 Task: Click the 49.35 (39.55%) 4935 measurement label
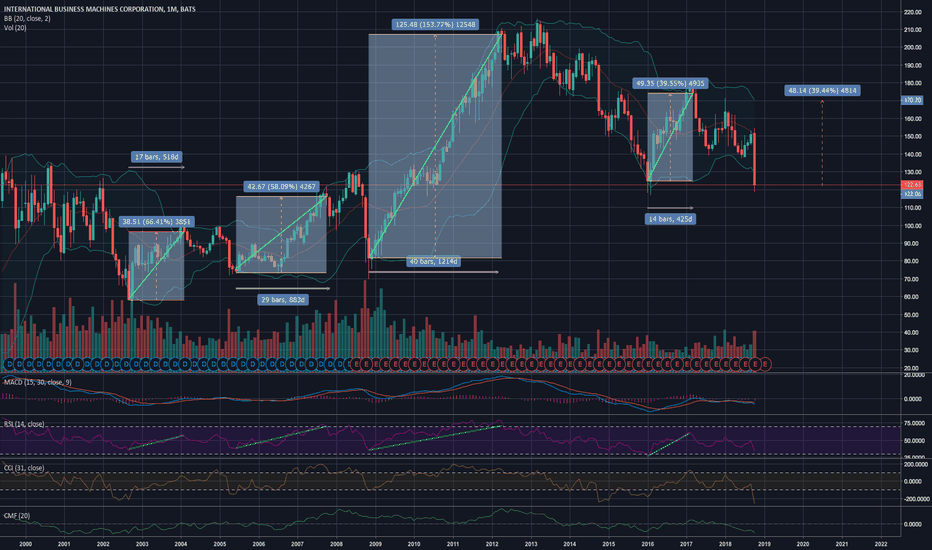(670, 83)
